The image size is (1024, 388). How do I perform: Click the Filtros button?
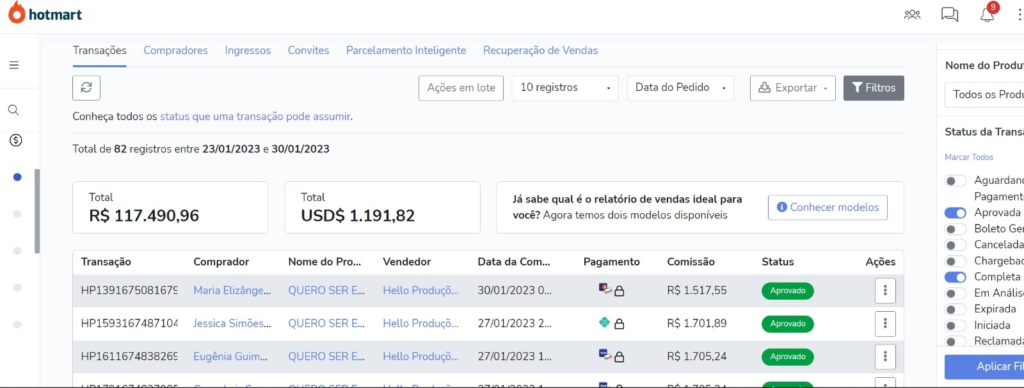pyautogui.click(x=874, y=88)
